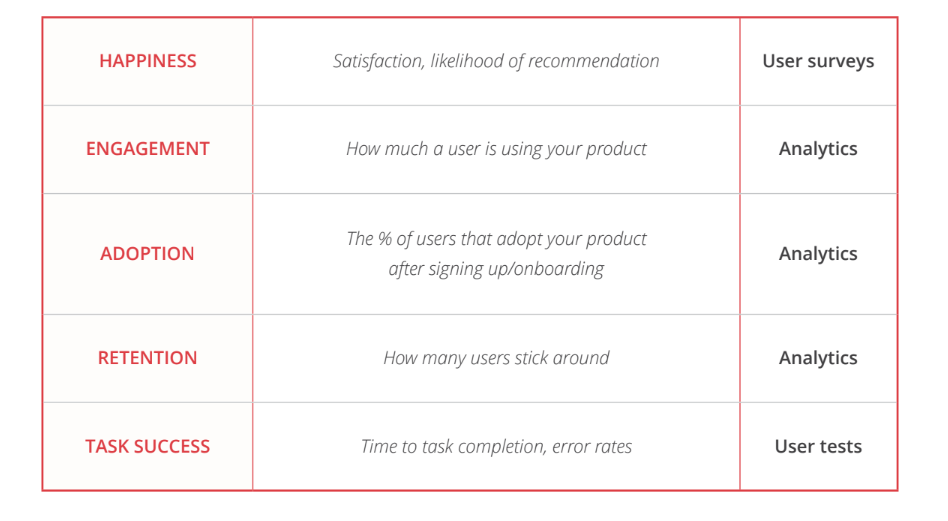
Task: Click 'The % of users that adopt your product' line
Action: [x=496, y=239]
